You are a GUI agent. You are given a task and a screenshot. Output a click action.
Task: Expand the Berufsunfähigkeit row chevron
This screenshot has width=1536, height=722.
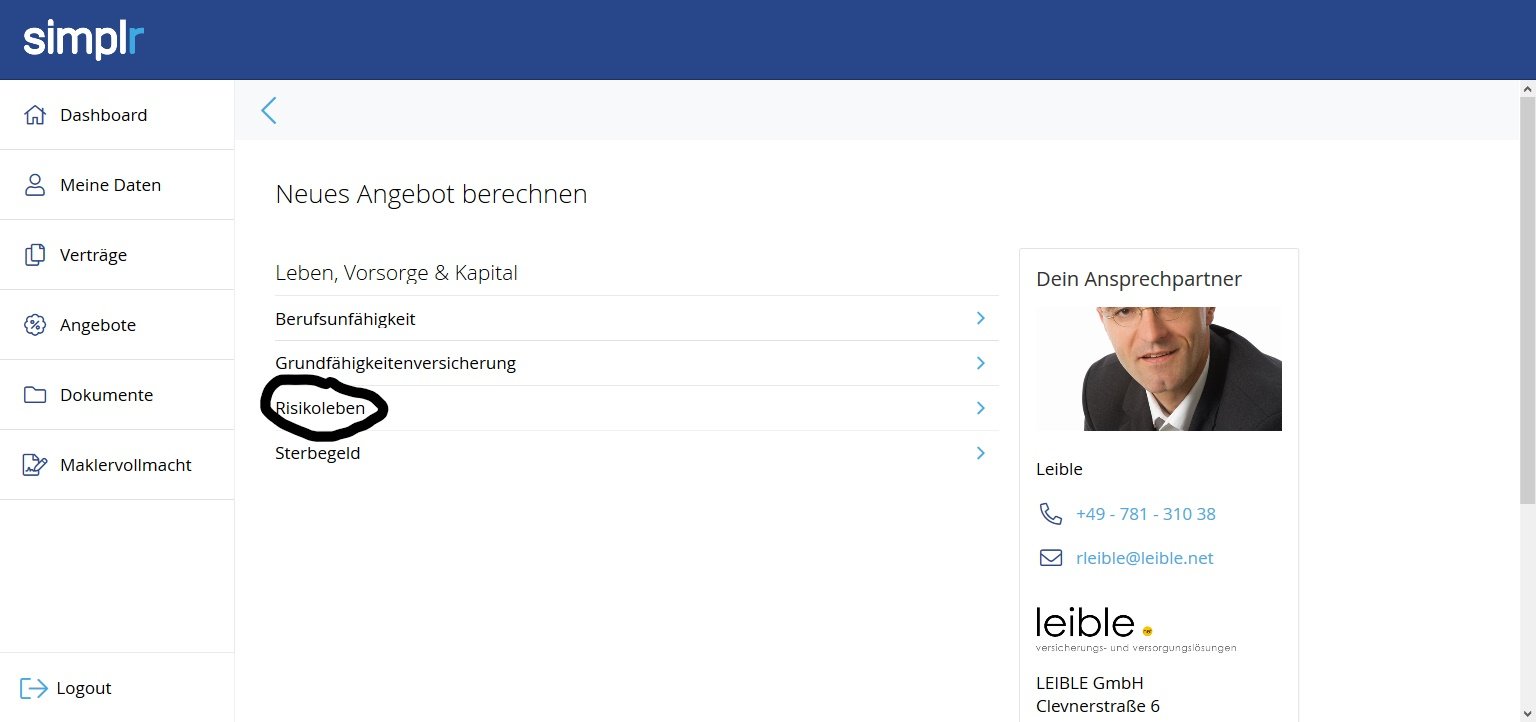point(981,318)
